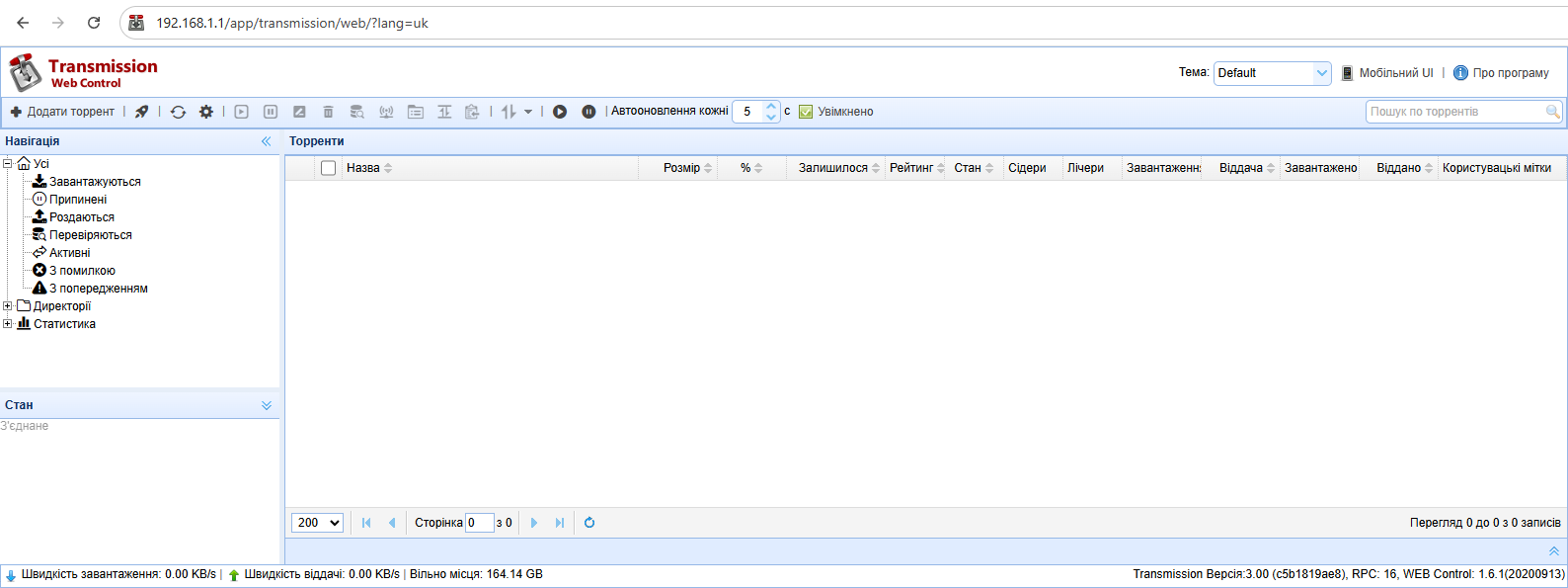Increase the auto-refresh interval stepper
1568x588 pixels.
771,107
